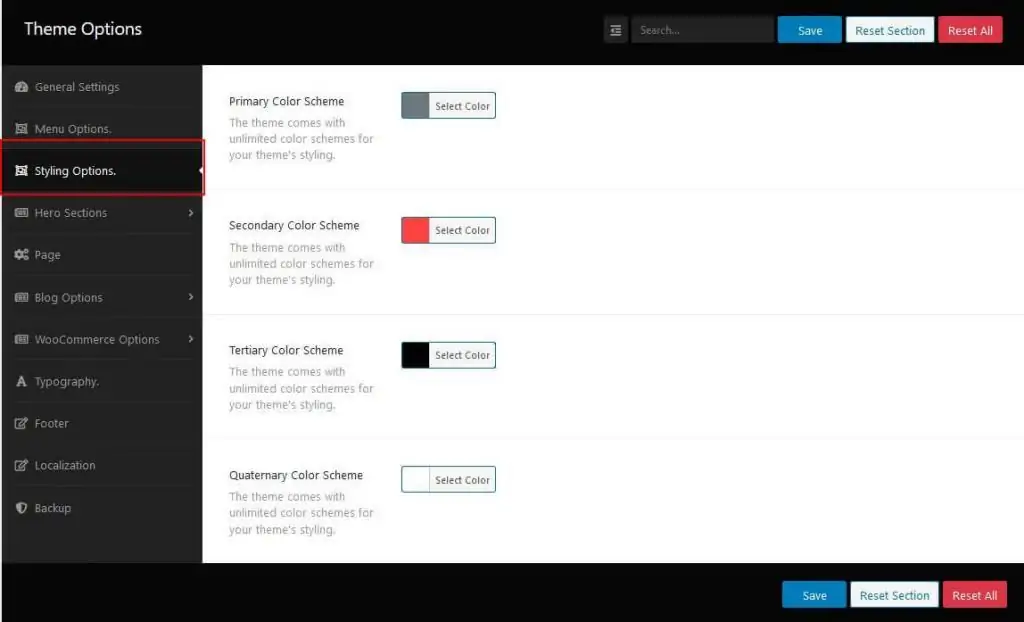This screenshot has width=1024, height=622.
Task: Click the Theme Options title
Action: click(x=83, y=29)
